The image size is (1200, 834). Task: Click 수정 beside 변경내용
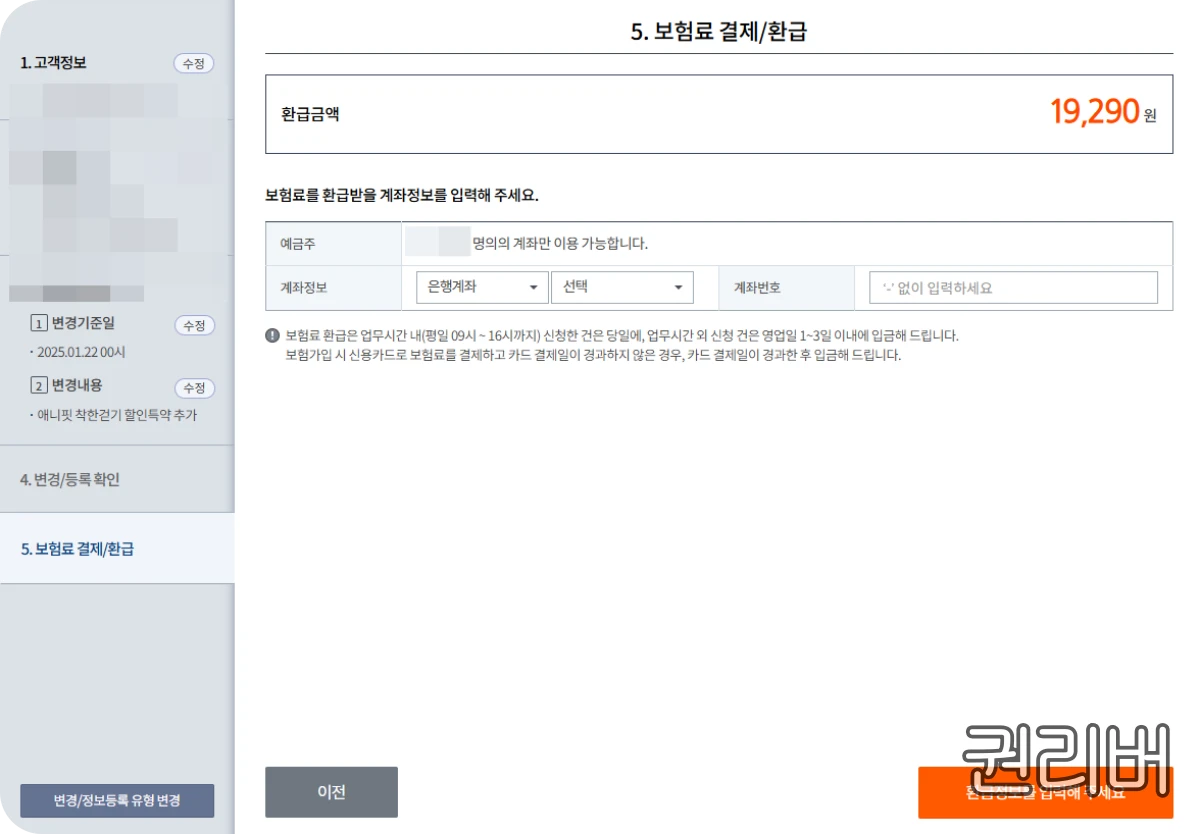tap(194, 387)
